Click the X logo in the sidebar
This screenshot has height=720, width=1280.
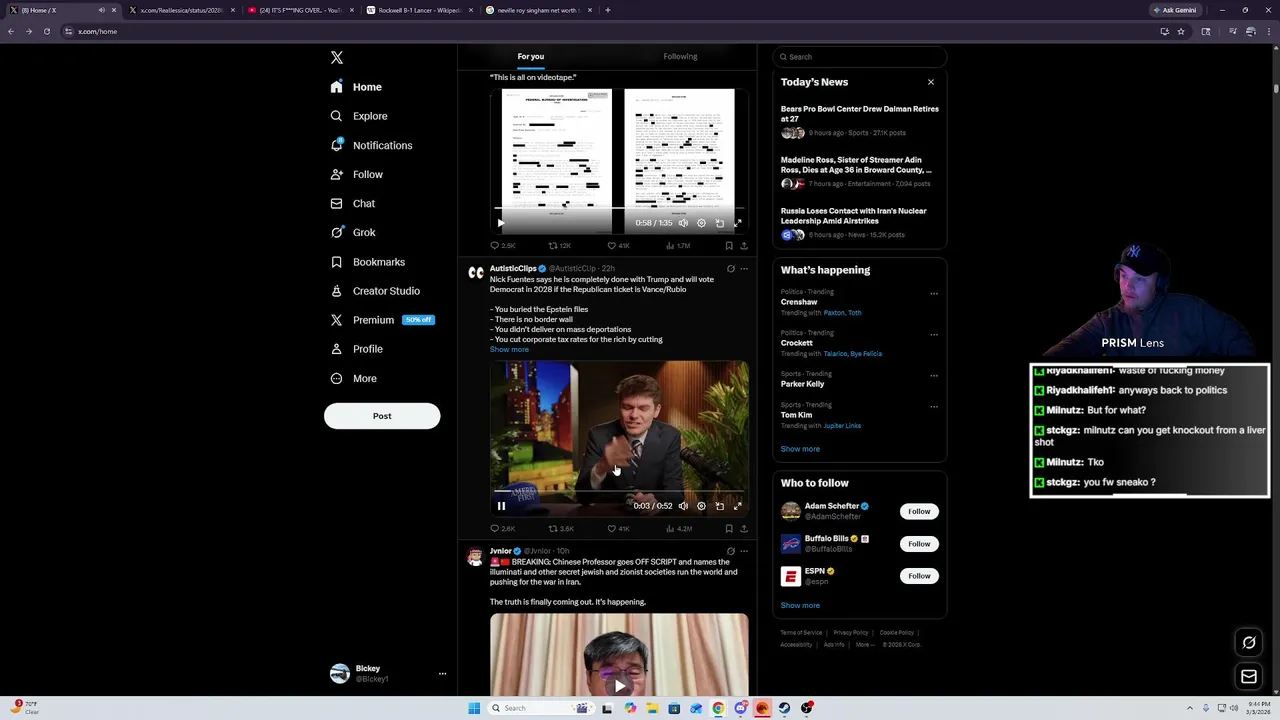(x=337, y=58)
